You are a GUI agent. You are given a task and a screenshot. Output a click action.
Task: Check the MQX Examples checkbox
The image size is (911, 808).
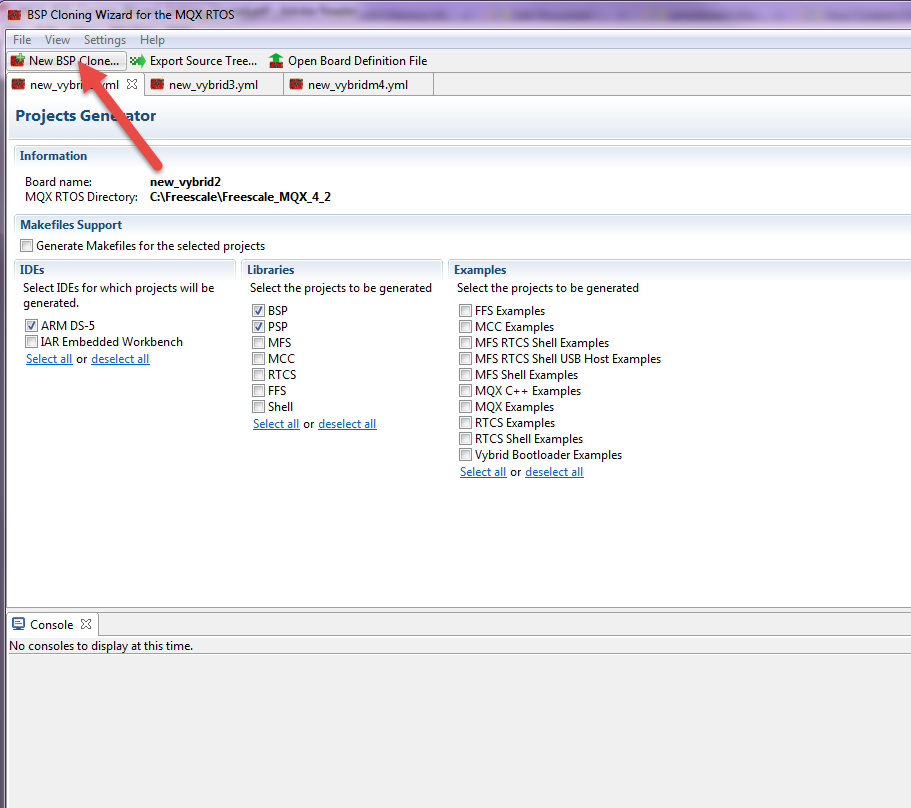click(465, 406)
